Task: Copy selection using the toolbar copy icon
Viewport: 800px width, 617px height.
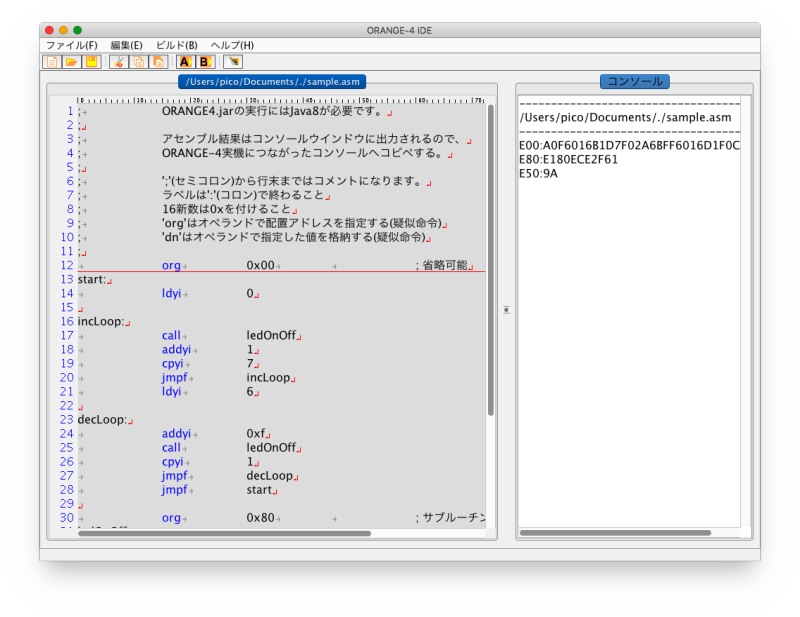Action: coord(139,62)
